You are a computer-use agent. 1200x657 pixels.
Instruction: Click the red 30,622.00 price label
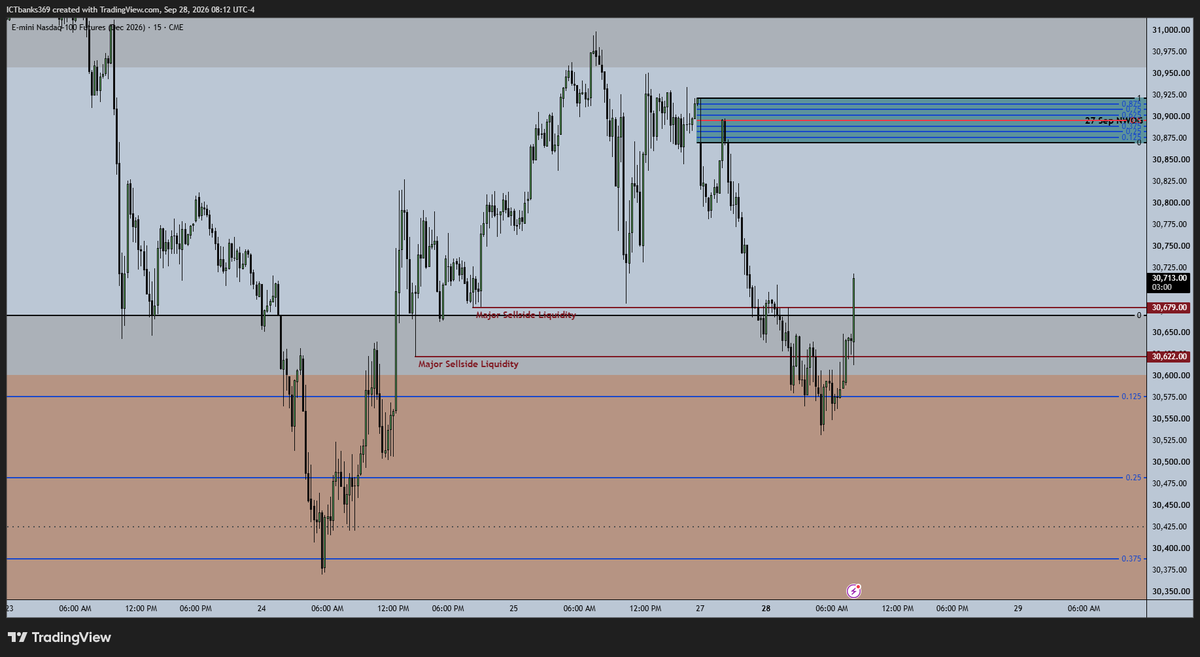click(1170, 356)
